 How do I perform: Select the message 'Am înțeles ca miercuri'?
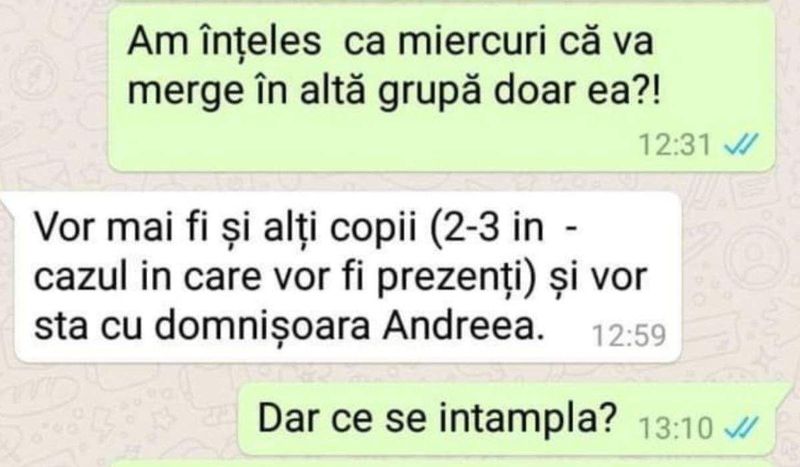coord(442,88)
